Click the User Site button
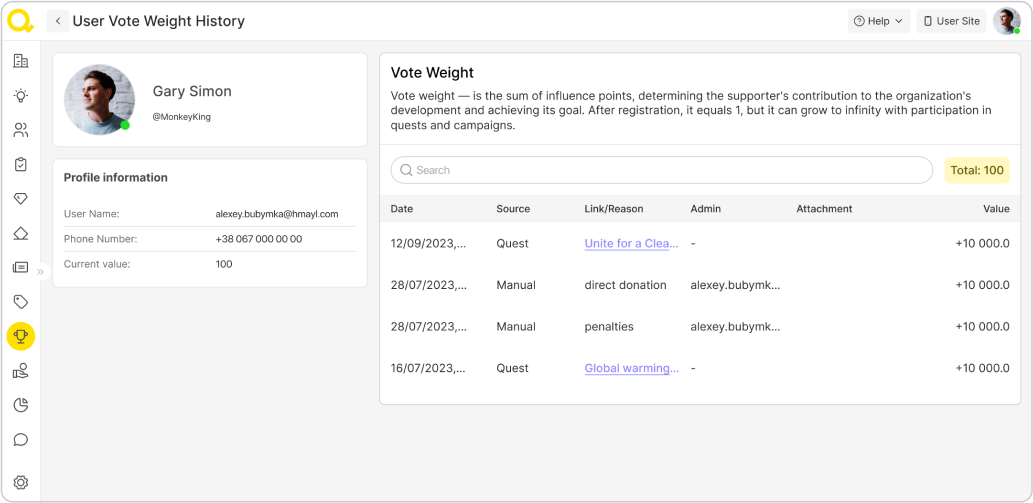Viewport: 1033px width, 503px height. point(951,21)
